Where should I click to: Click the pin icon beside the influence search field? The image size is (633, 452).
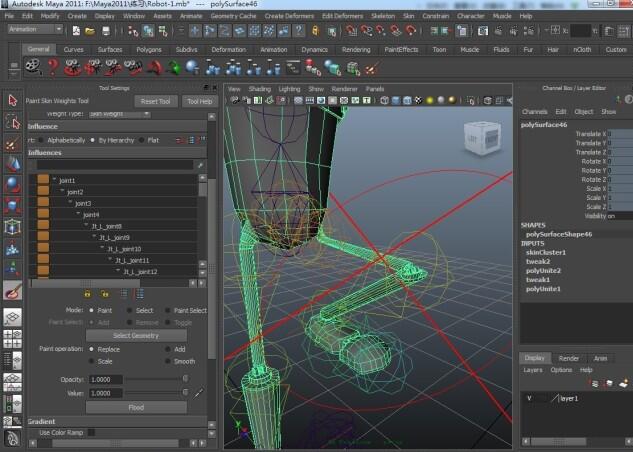200,164
